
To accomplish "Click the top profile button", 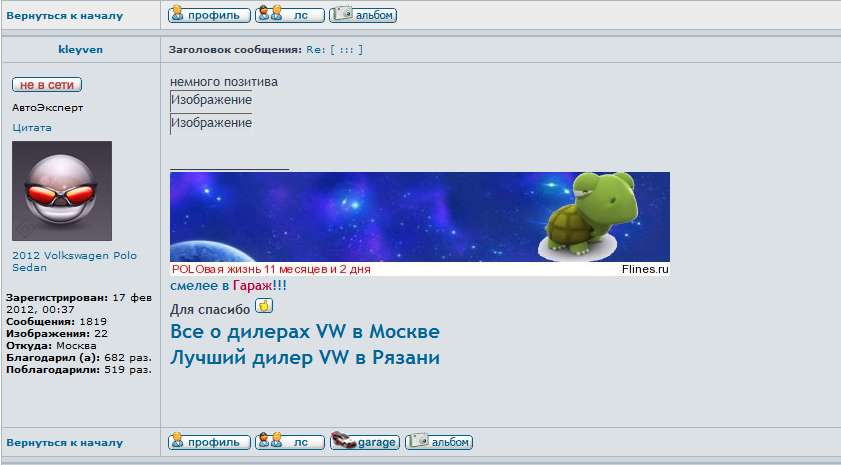I will click(209, 15).
